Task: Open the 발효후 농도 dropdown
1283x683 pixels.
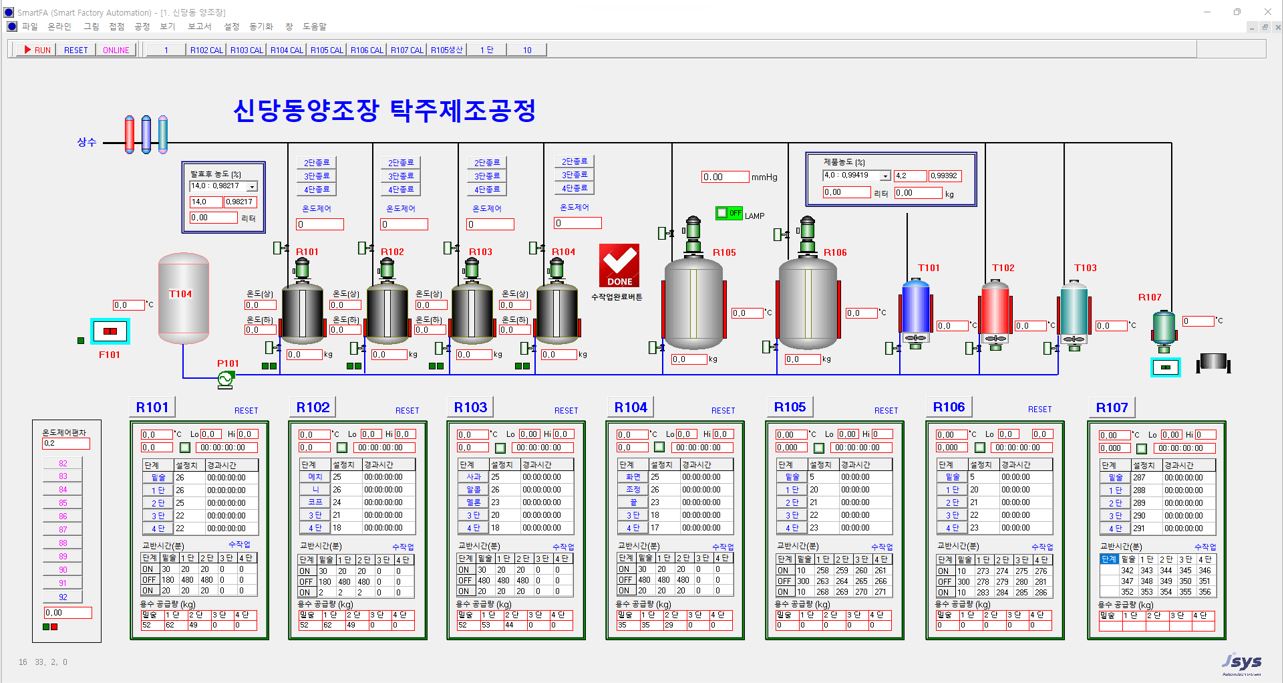Action: (x=252, y=186)
